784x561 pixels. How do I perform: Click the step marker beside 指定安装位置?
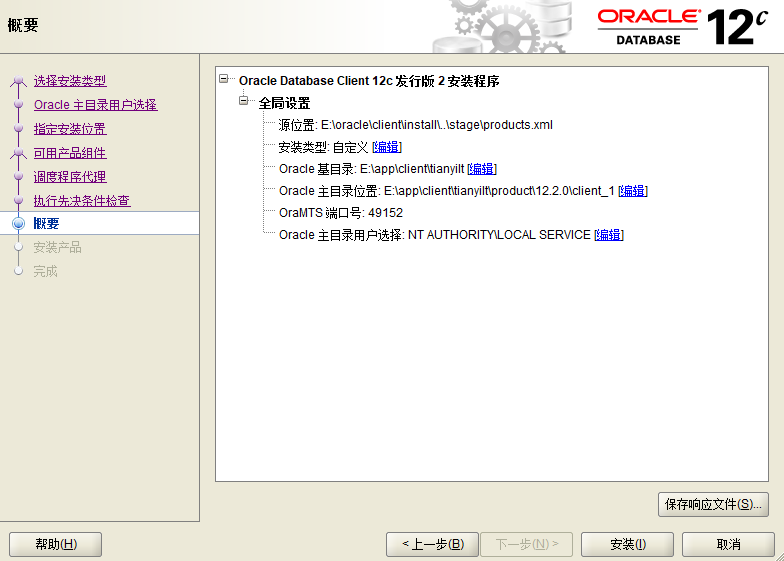pyautogui.click(x=18, y=128)
